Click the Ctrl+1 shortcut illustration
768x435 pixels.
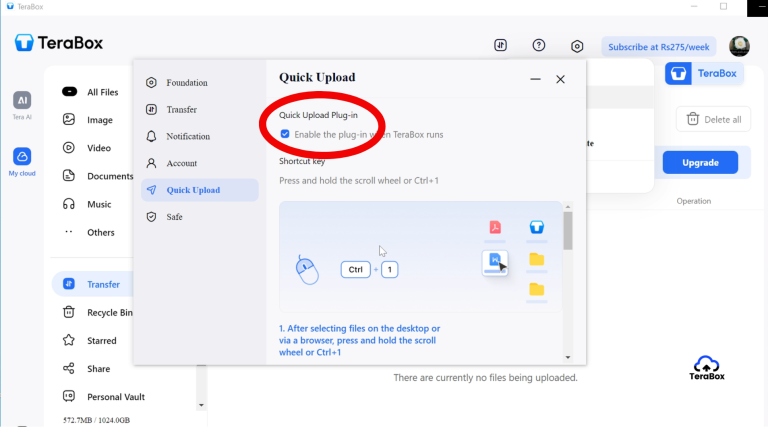[x=369, y=269]
